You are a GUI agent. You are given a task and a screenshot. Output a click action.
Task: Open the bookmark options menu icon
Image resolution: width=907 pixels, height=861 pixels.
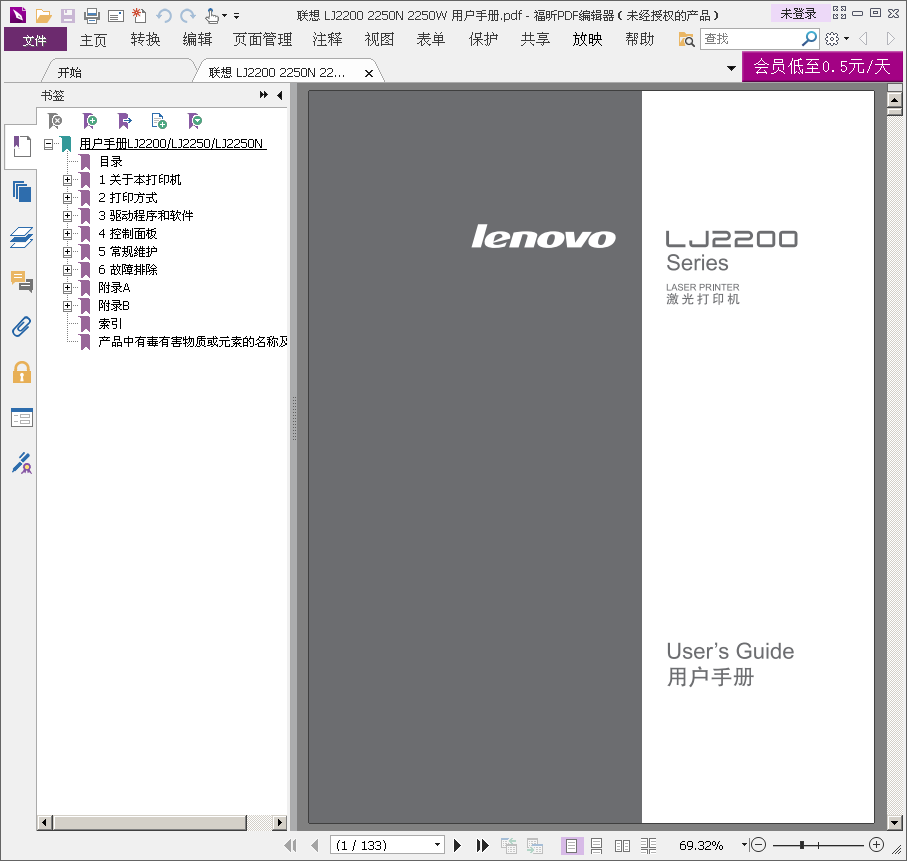[195, 121]
